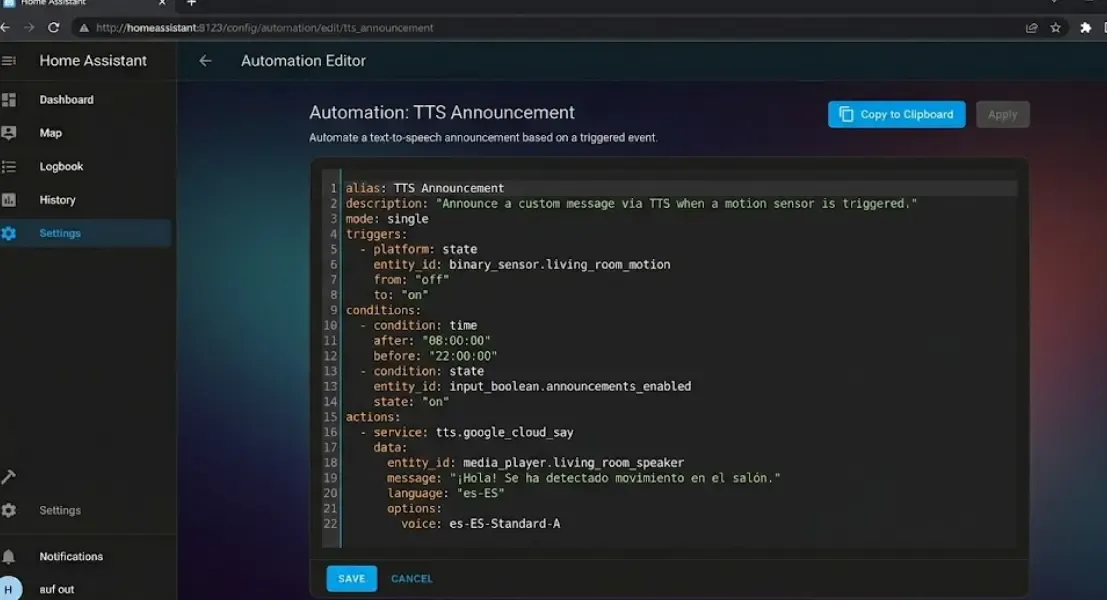Cancel the automation edits
Viewport: 1107px width, 600px height.
411,578
